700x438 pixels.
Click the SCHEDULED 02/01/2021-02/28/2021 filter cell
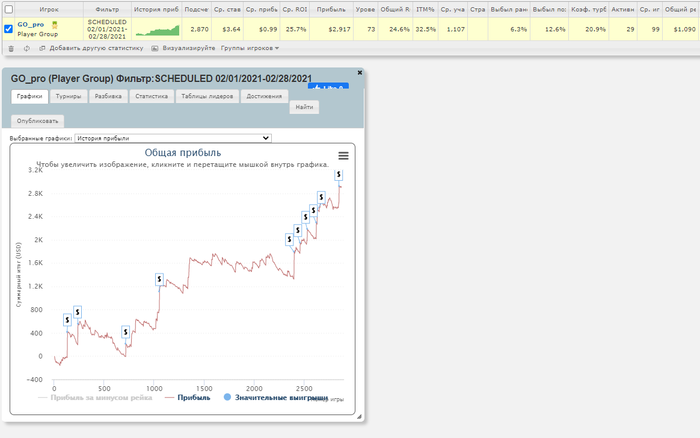coord(107,29)
